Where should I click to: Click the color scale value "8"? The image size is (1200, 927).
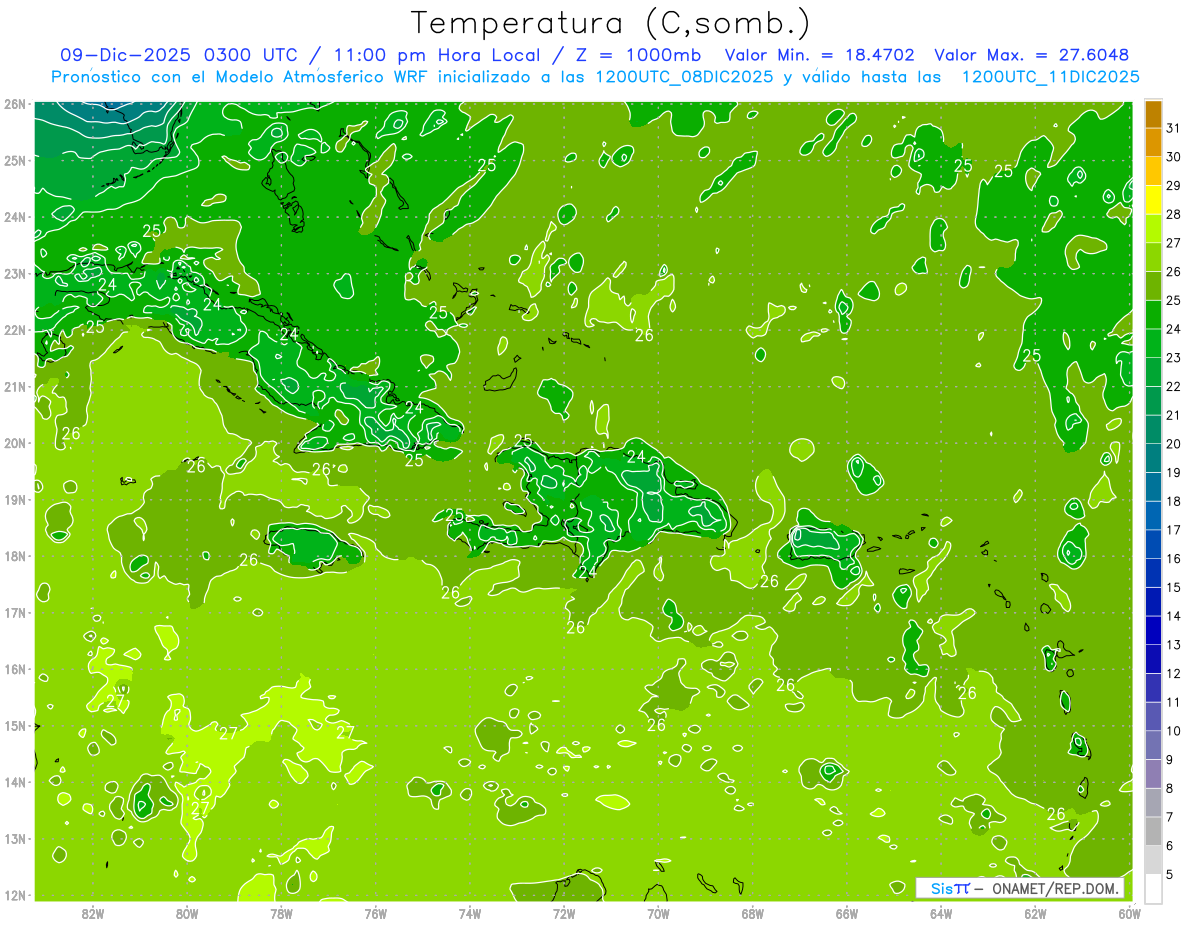(1170, 789)
